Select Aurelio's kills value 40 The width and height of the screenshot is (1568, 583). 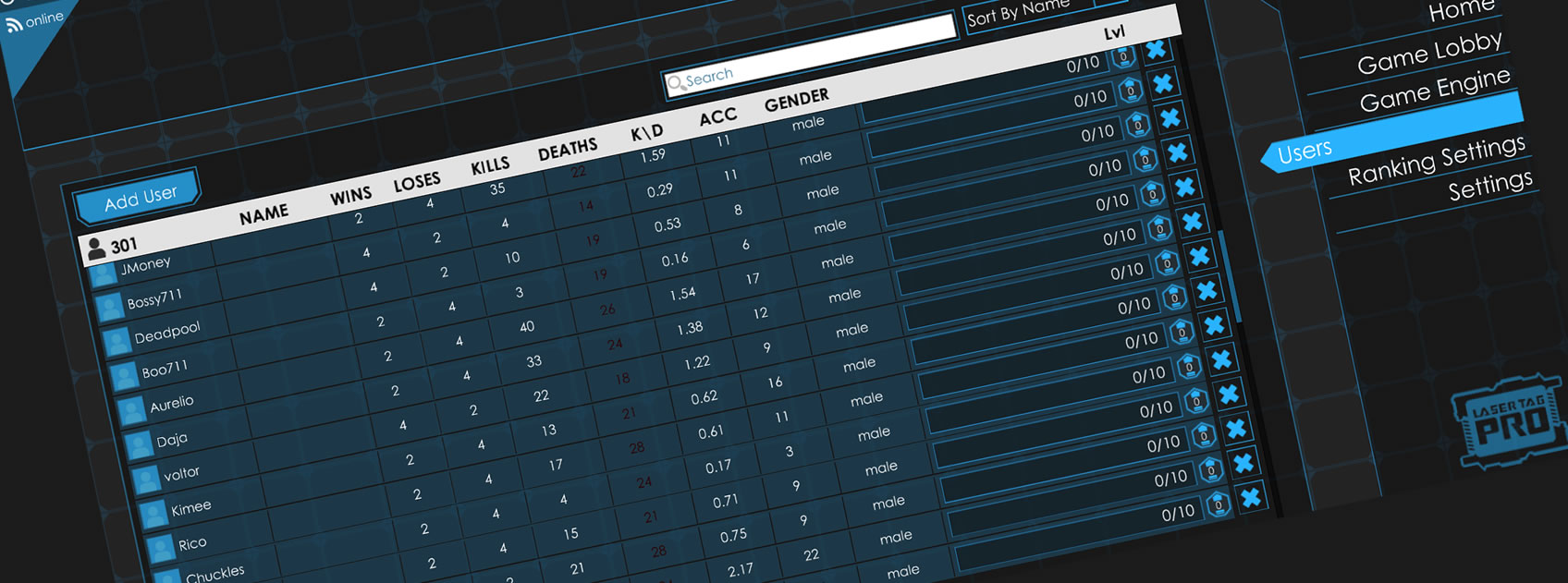[x=527, y=326]
